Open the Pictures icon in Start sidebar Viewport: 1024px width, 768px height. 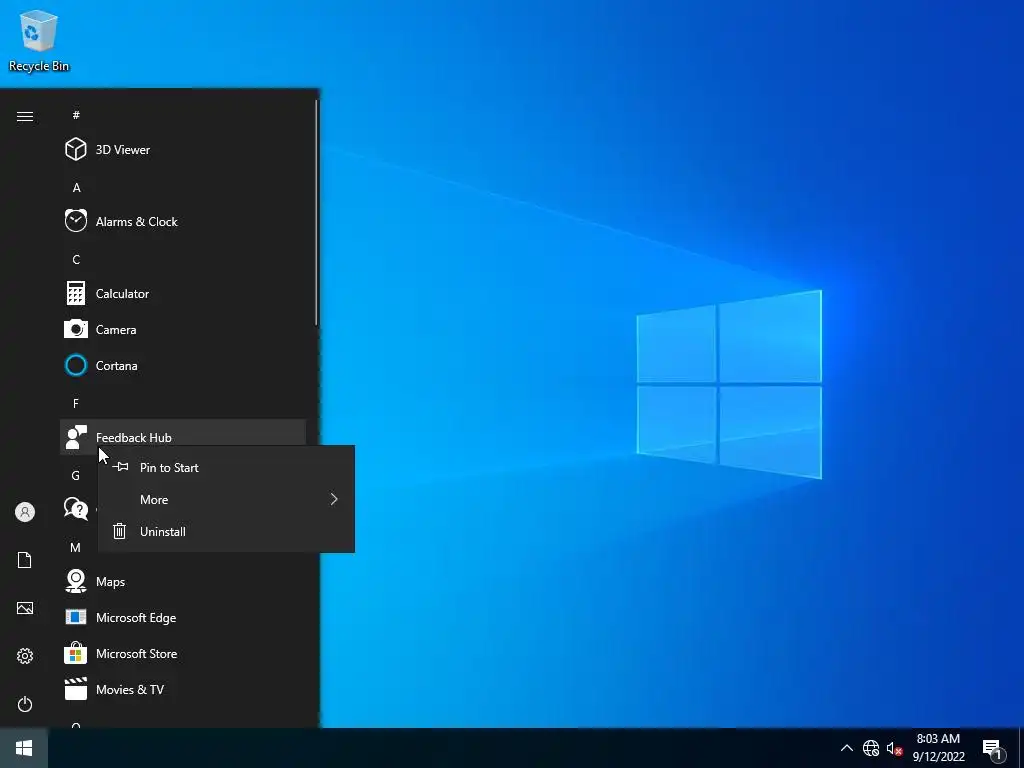coord(25,608)
